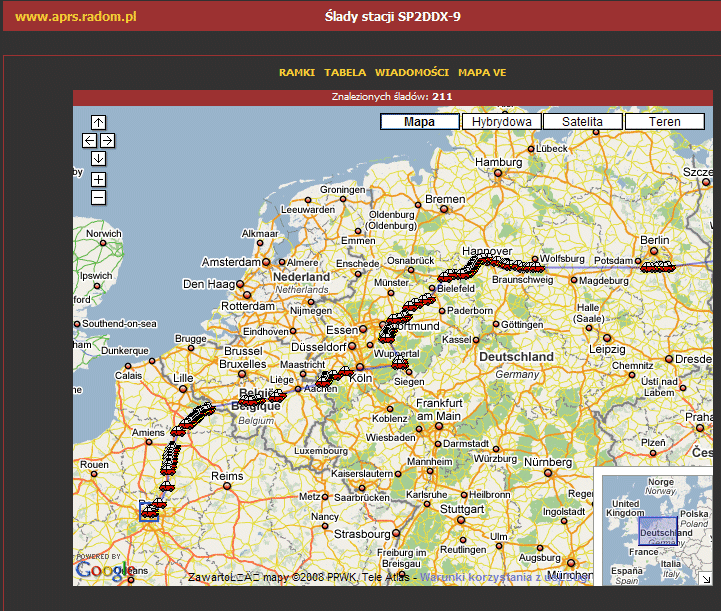The image size is (721, 611).
Task: Click the Strasbourg city label
Action: pos(362,534)
